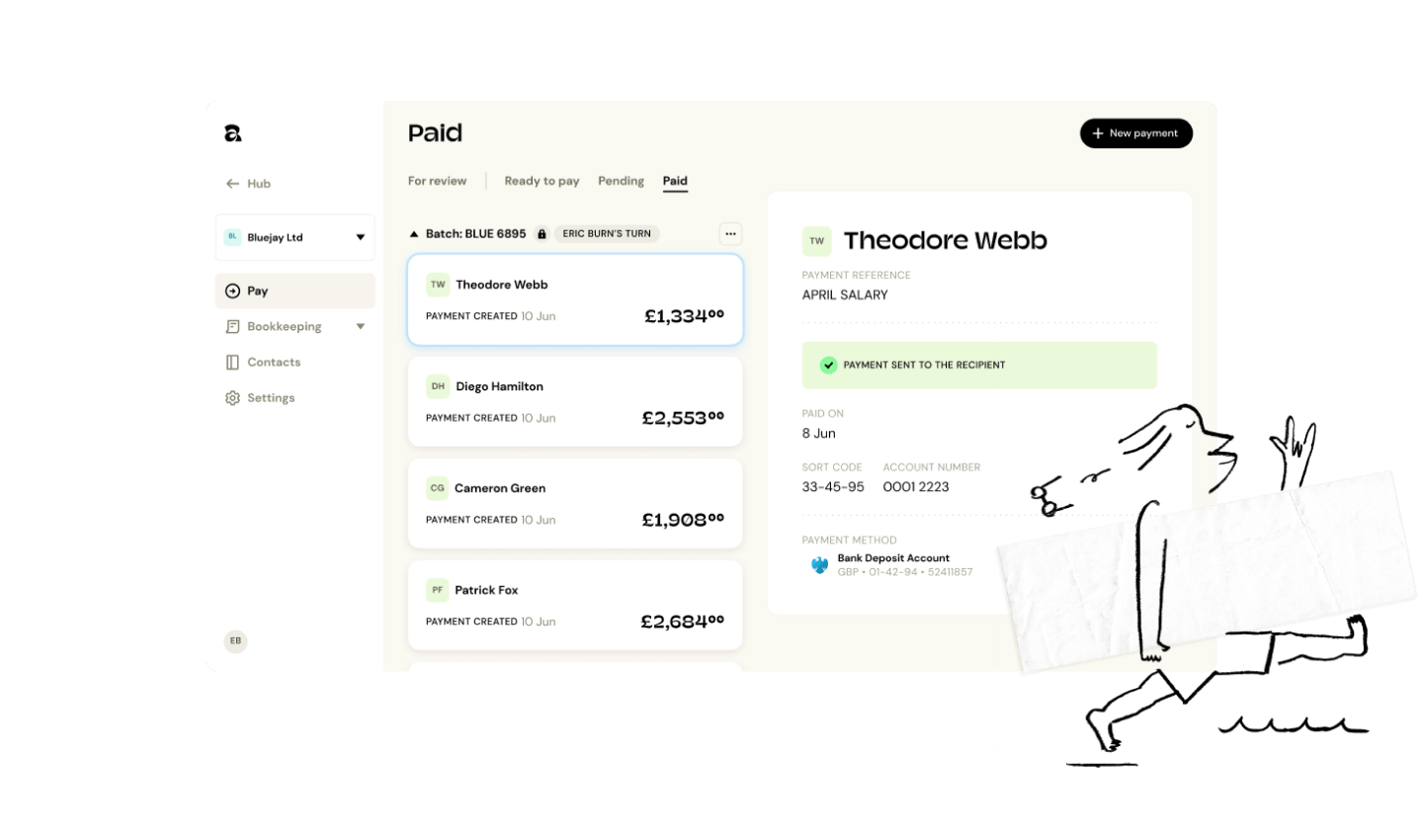Open batch options via three-dot icon
This screenshot has height=840, width=1423.
pyautogui.click(x=730, y=233)
